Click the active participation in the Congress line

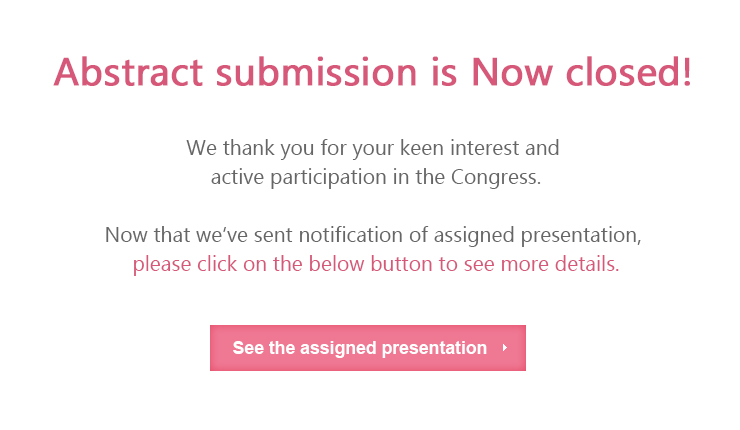(x=376, y=178)
